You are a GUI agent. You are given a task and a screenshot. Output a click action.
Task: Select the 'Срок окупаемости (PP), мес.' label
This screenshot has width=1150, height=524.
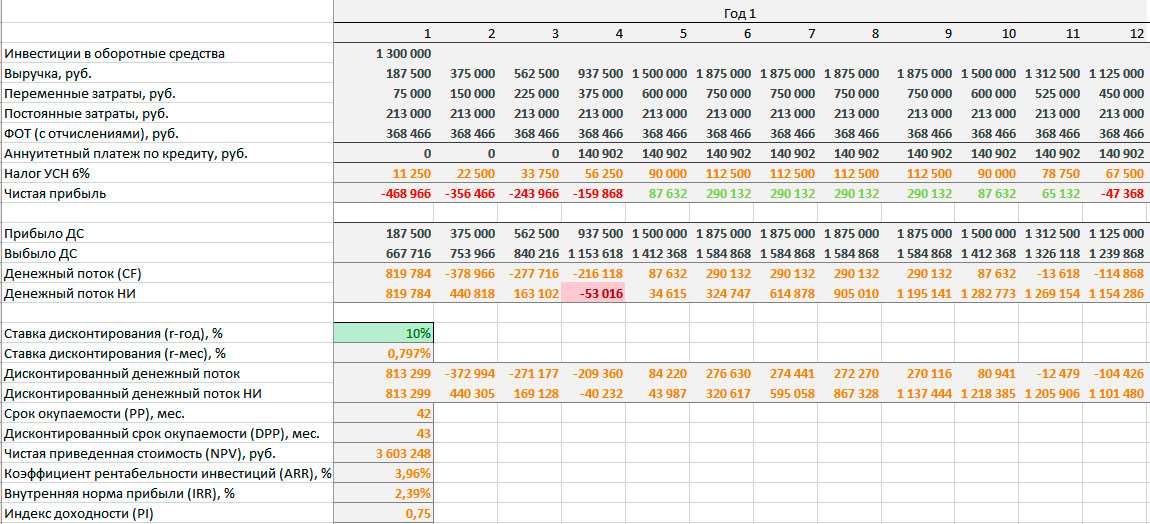pyautogui.click(x=95, y=413)
